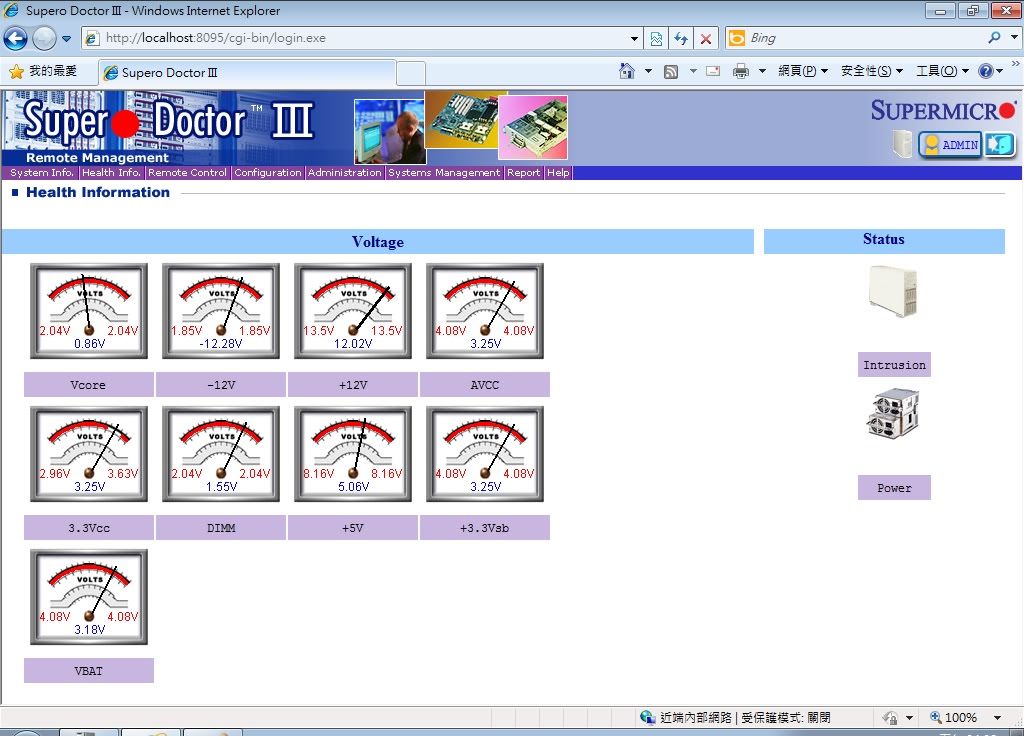Expand the zoom level dropdown arrow

point(997,718)
